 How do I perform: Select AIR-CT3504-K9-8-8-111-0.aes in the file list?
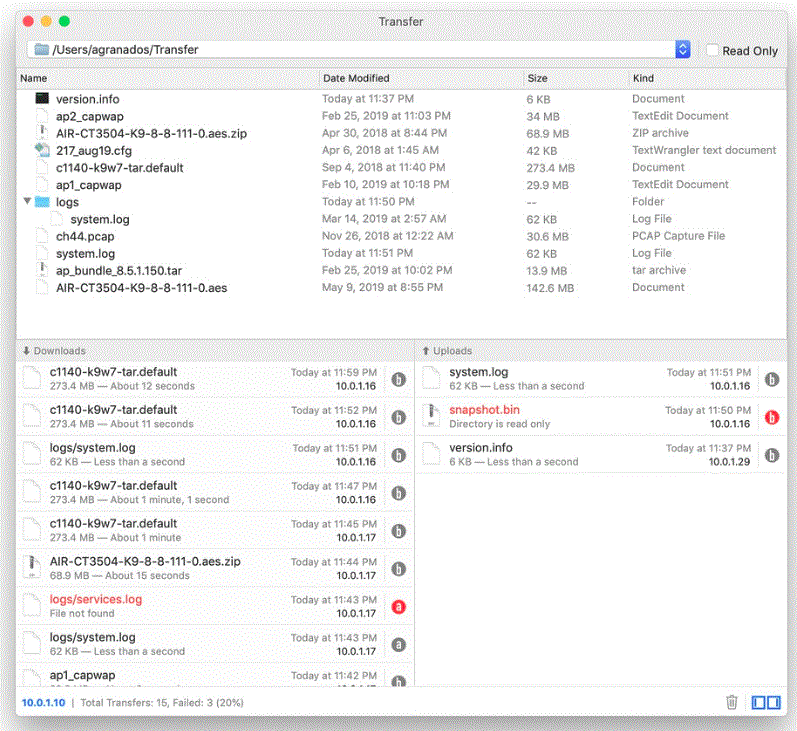click(x=141, y=288)
